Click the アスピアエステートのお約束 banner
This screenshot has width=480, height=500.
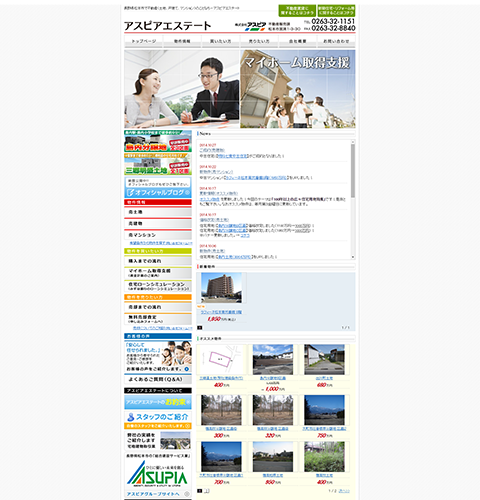click(158, 402)
